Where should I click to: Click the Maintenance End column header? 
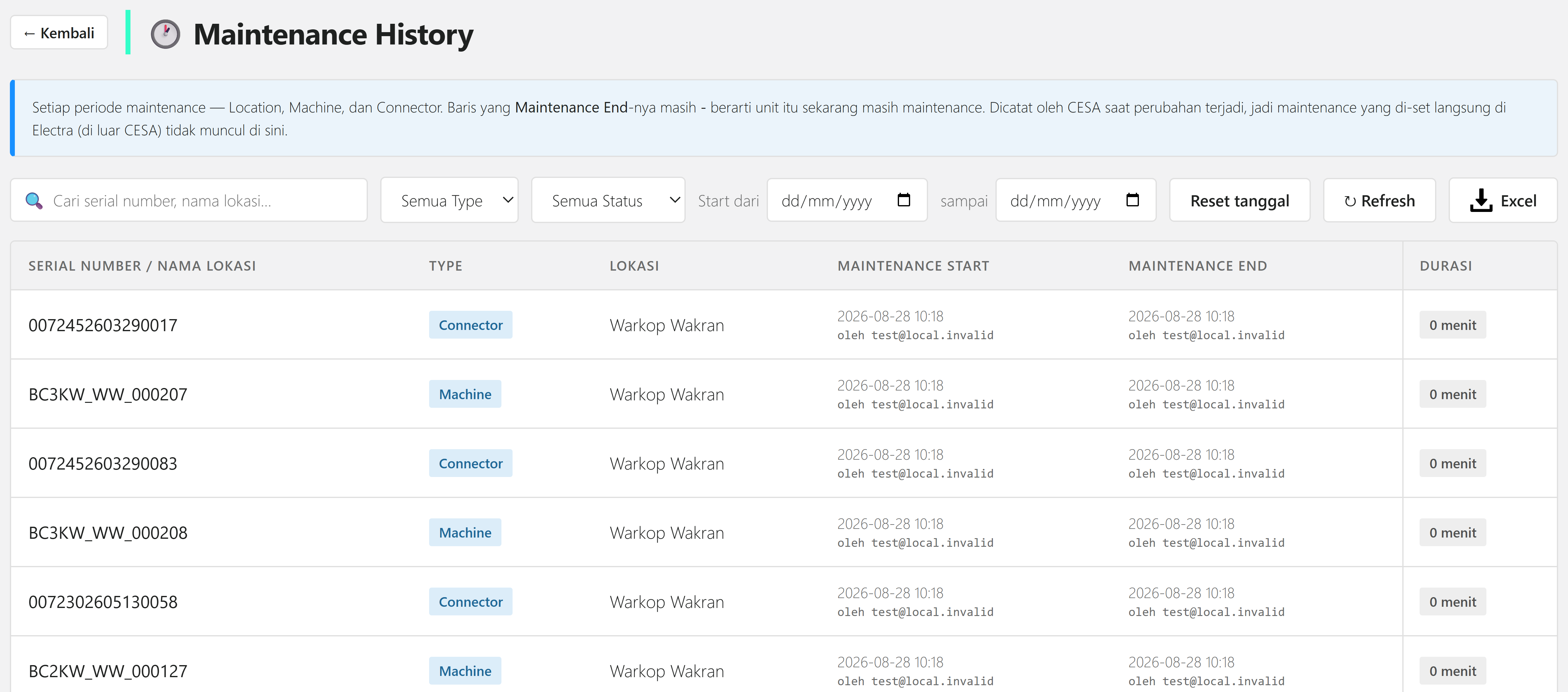click(x=1197, y=266)
